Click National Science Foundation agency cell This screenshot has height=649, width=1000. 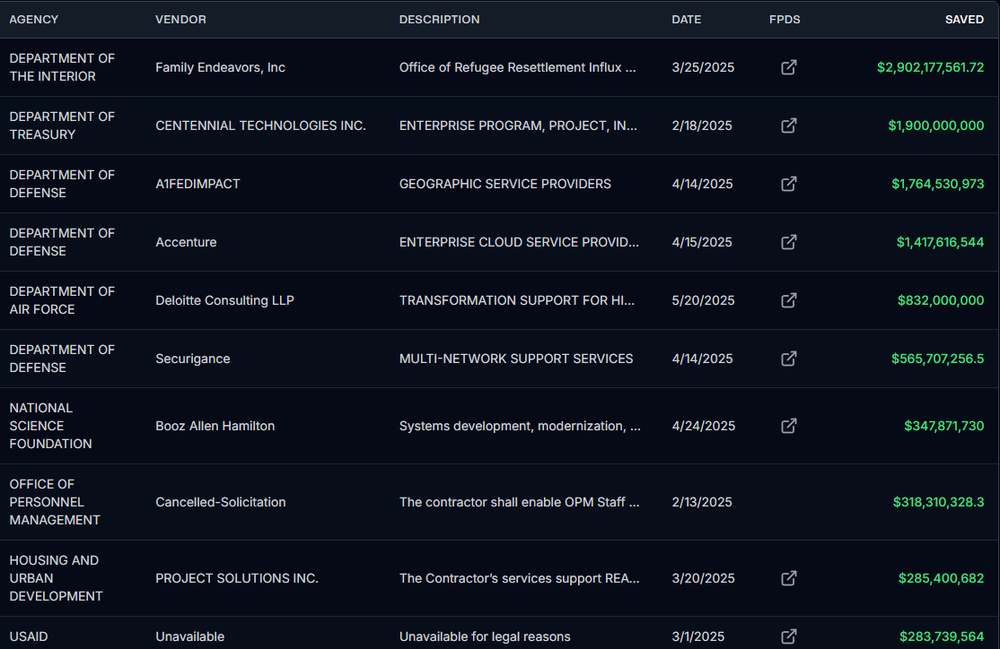50,426
